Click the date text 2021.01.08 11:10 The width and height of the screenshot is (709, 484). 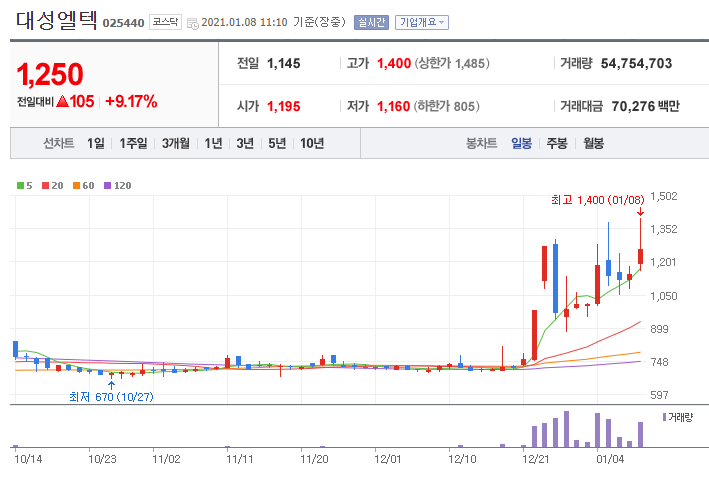pos(244,22)
